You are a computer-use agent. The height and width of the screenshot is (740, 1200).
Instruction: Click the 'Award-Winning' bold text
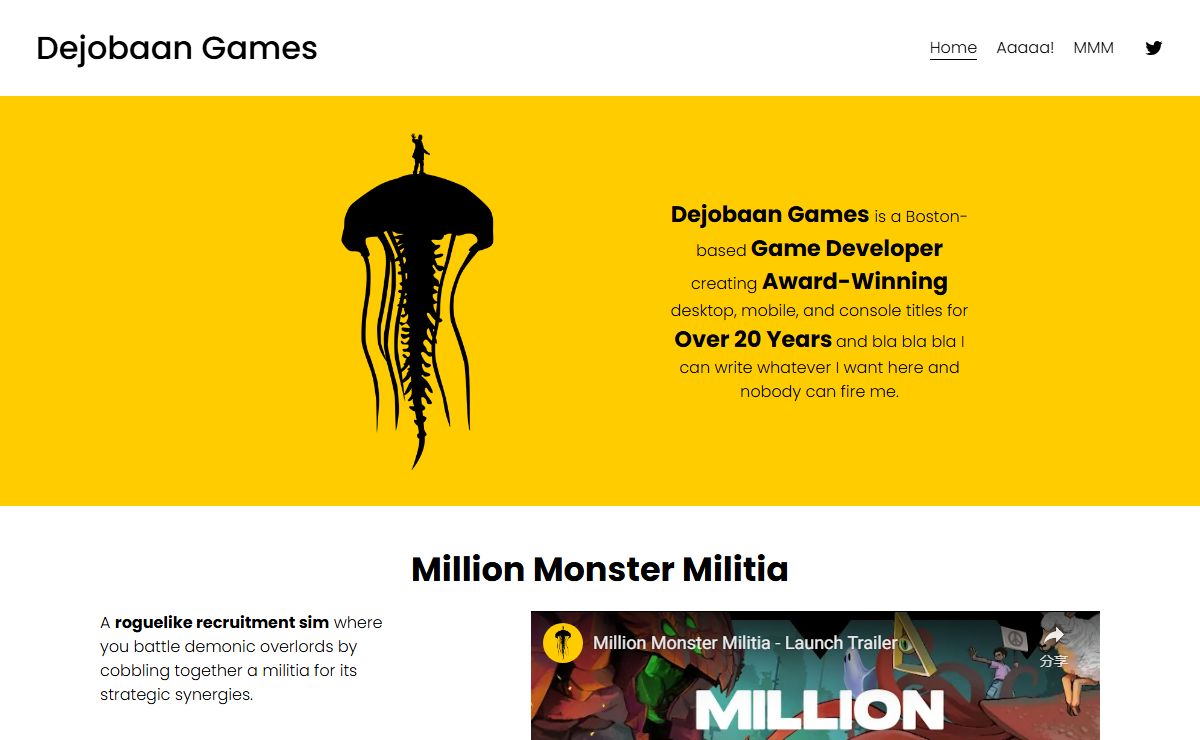point(855,281)
